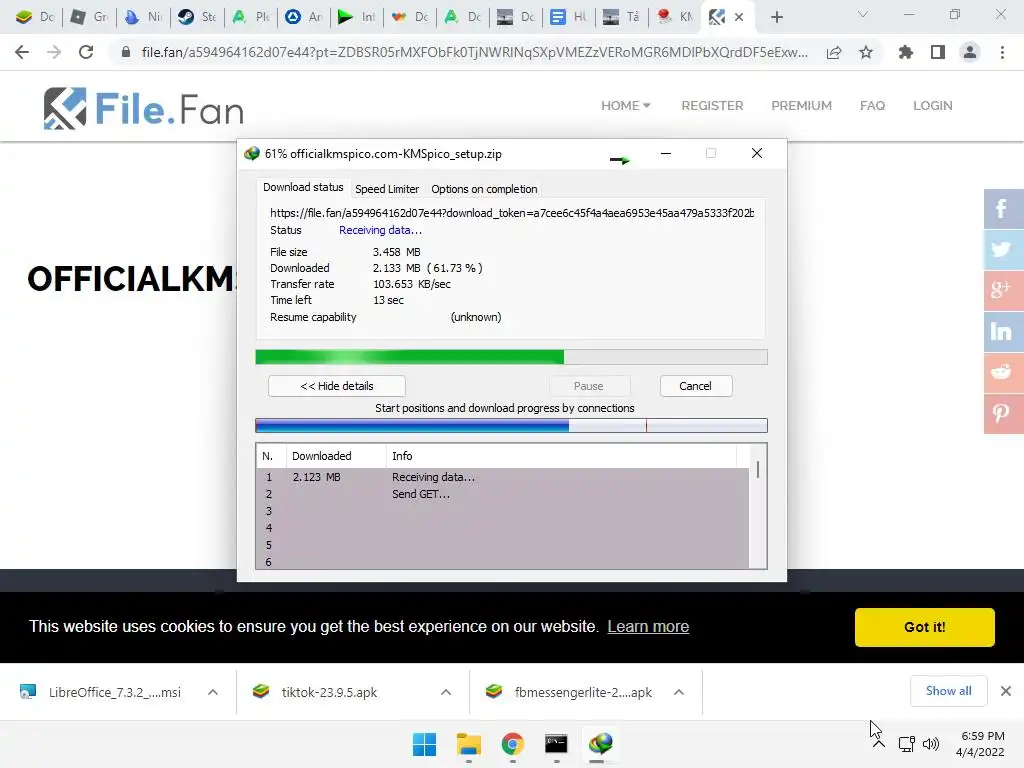Click the File.Fan logo

click(144, 108)
